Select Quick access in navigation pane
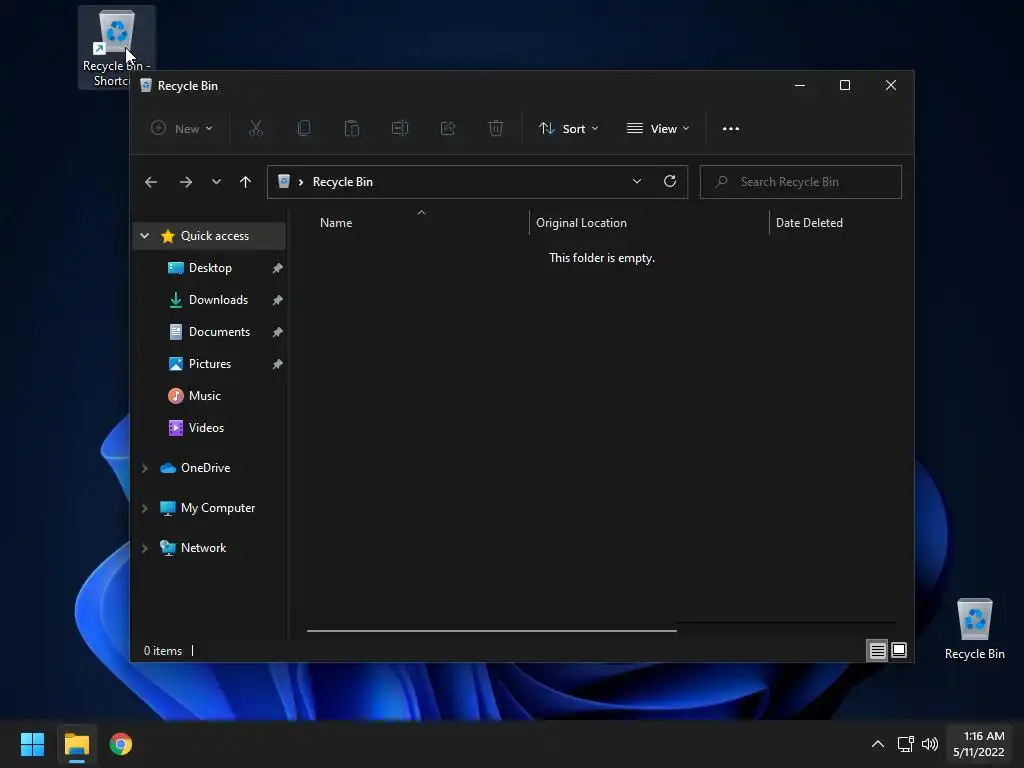Image resolution: width=1024 pixels, height=768 pixels. pos(210,236)
